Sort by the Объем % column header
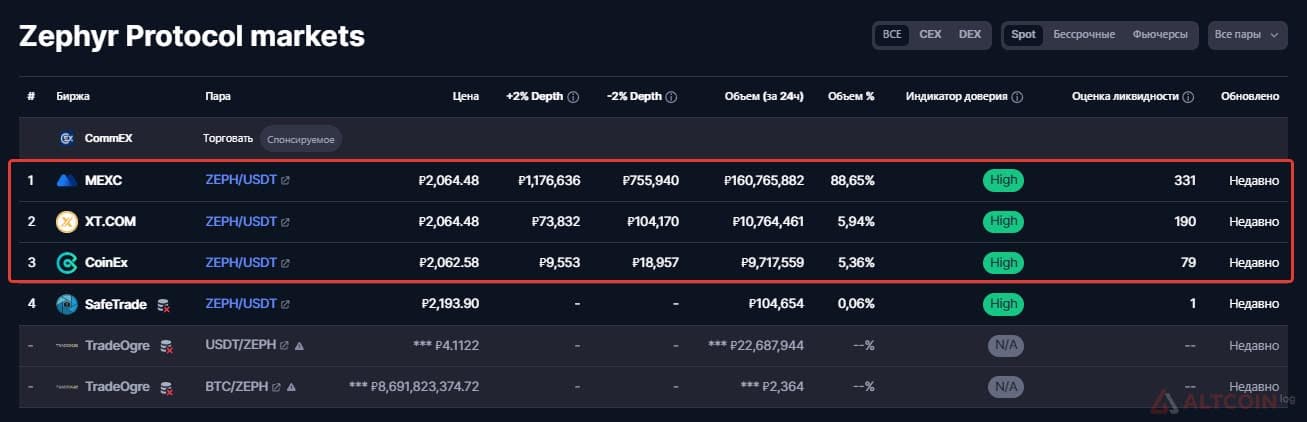 tap(851, 97)
